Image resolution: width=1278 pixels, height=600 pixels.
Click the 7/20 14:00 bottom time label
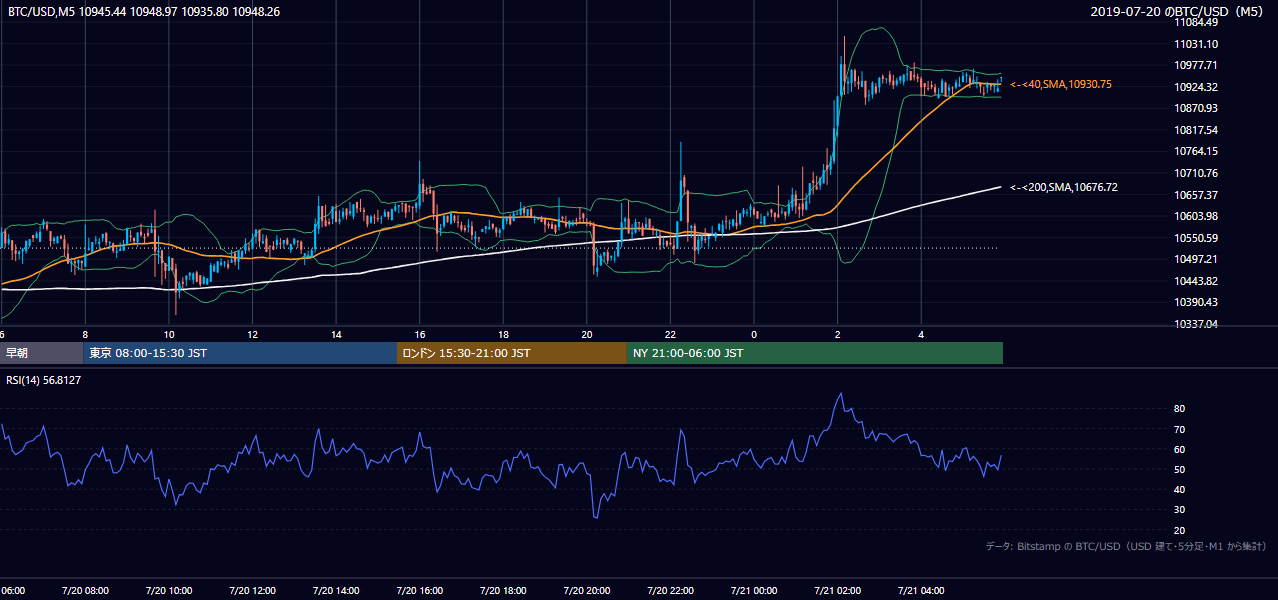[336, 591]
